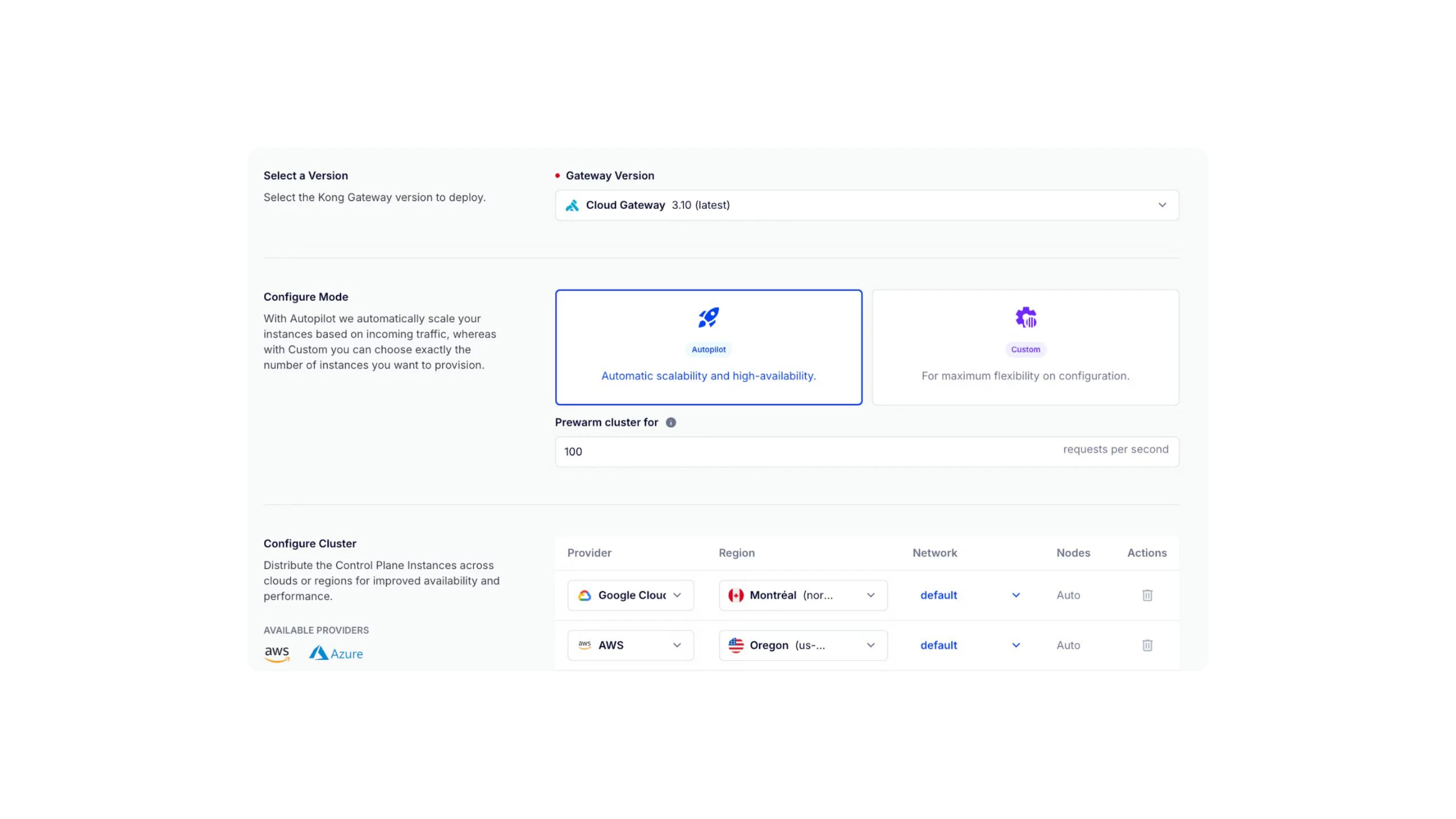Click the Prewarm cluster info icon

coord(671,423)
